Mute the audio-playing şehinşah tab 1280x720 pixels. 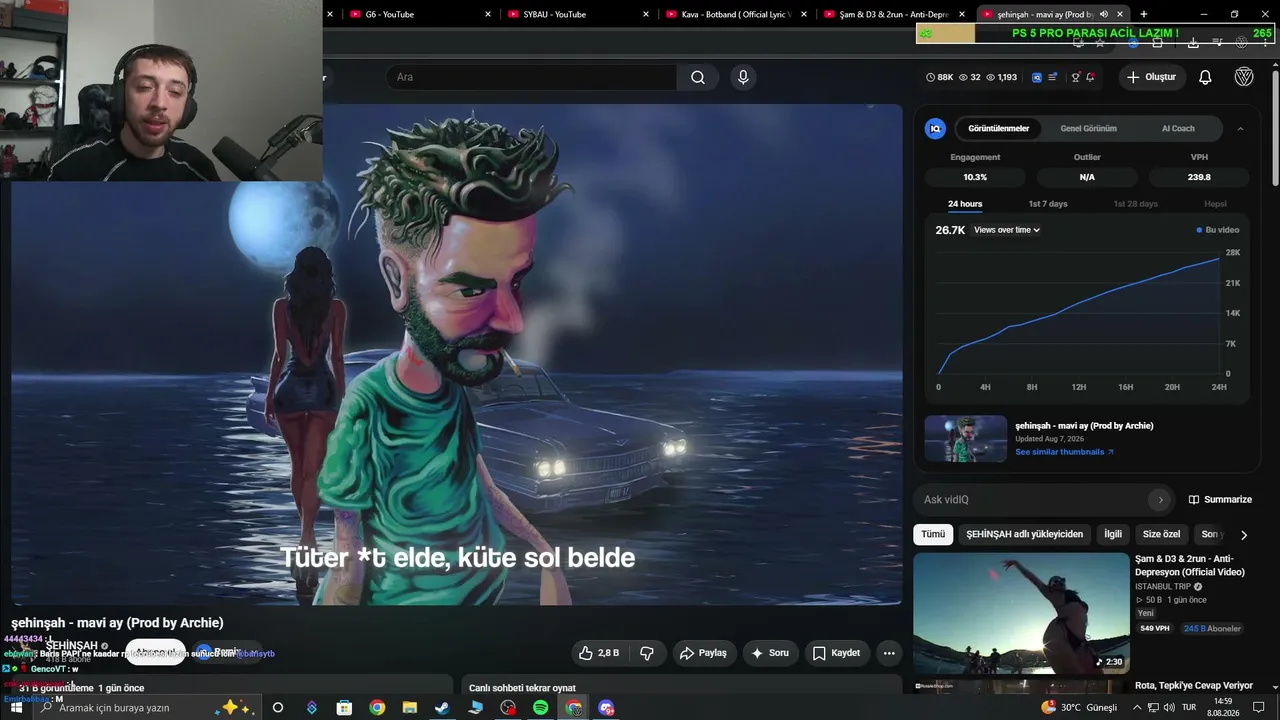coord(1104,14)
